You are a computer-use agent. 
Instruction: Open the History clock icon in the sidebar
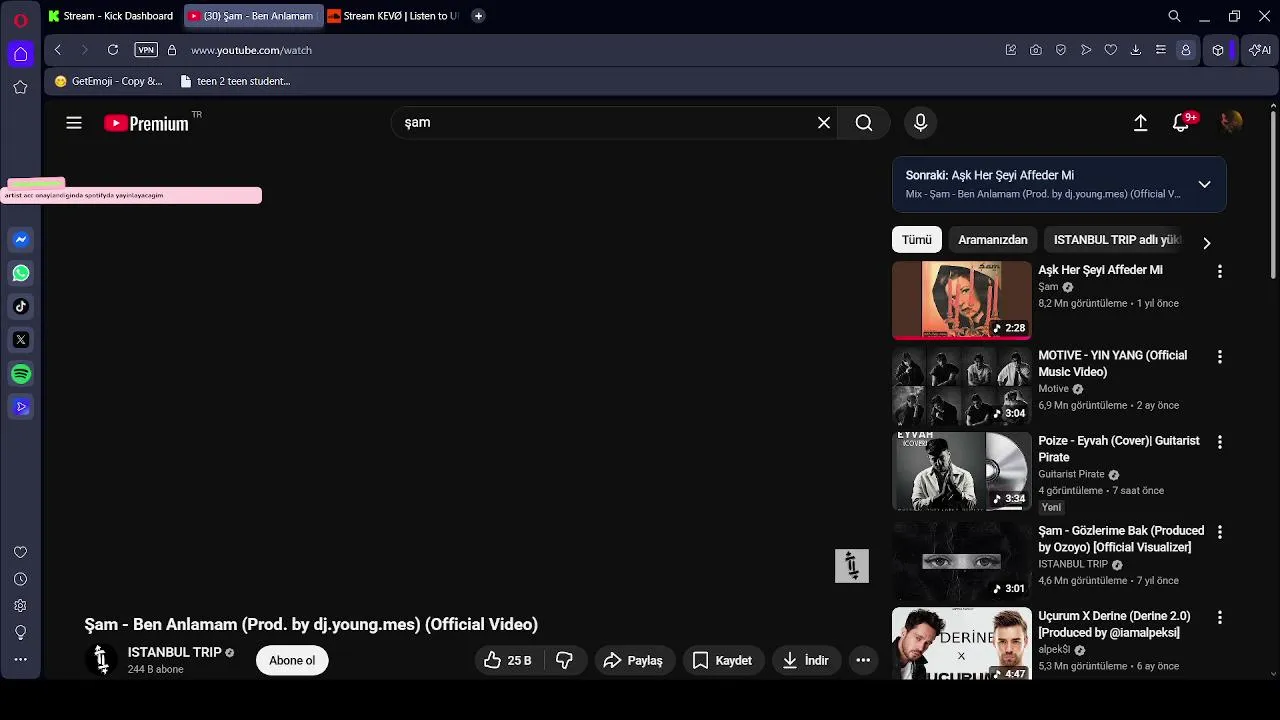tap(20, 579)
